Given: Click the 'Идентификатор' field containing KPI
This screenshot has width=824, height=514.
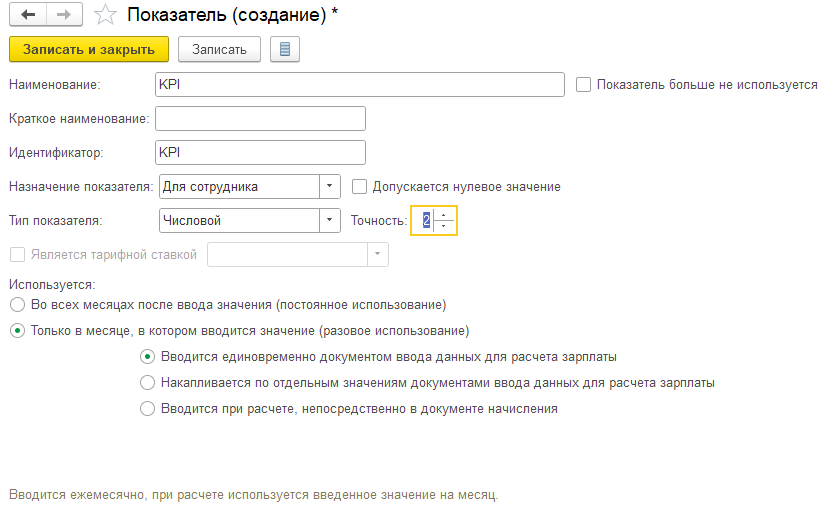Looking at the screenshot, I should point(260,152).
